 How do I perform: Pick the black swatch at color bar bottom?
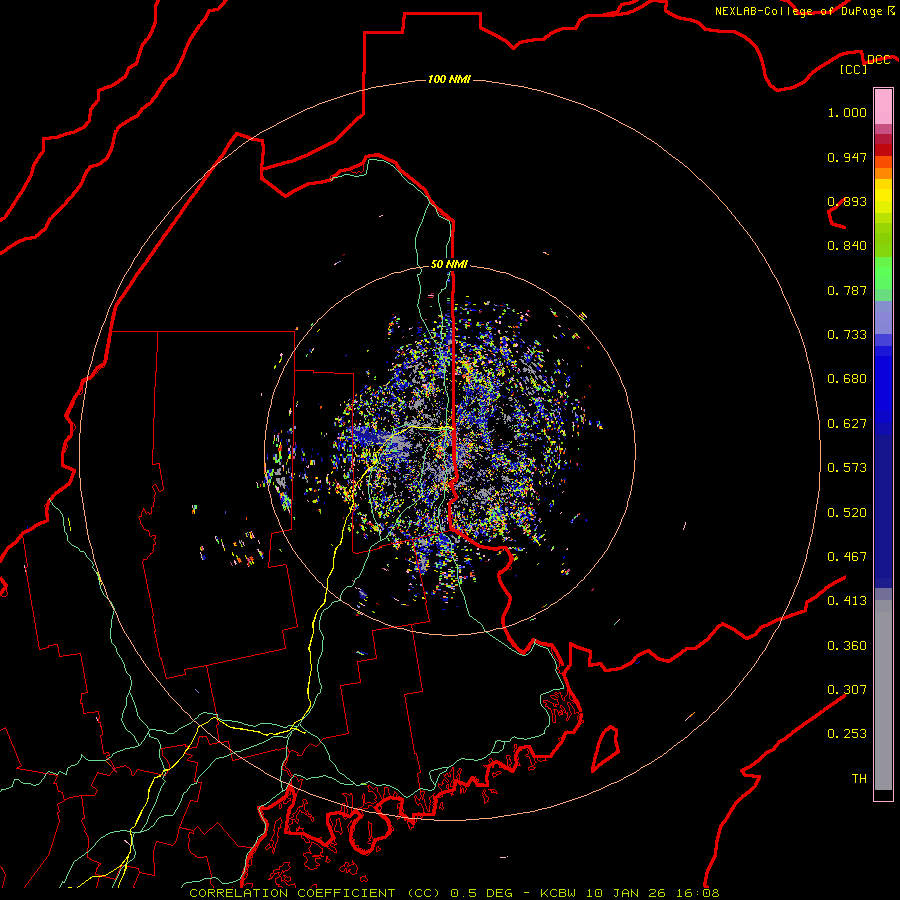point(883,794)
